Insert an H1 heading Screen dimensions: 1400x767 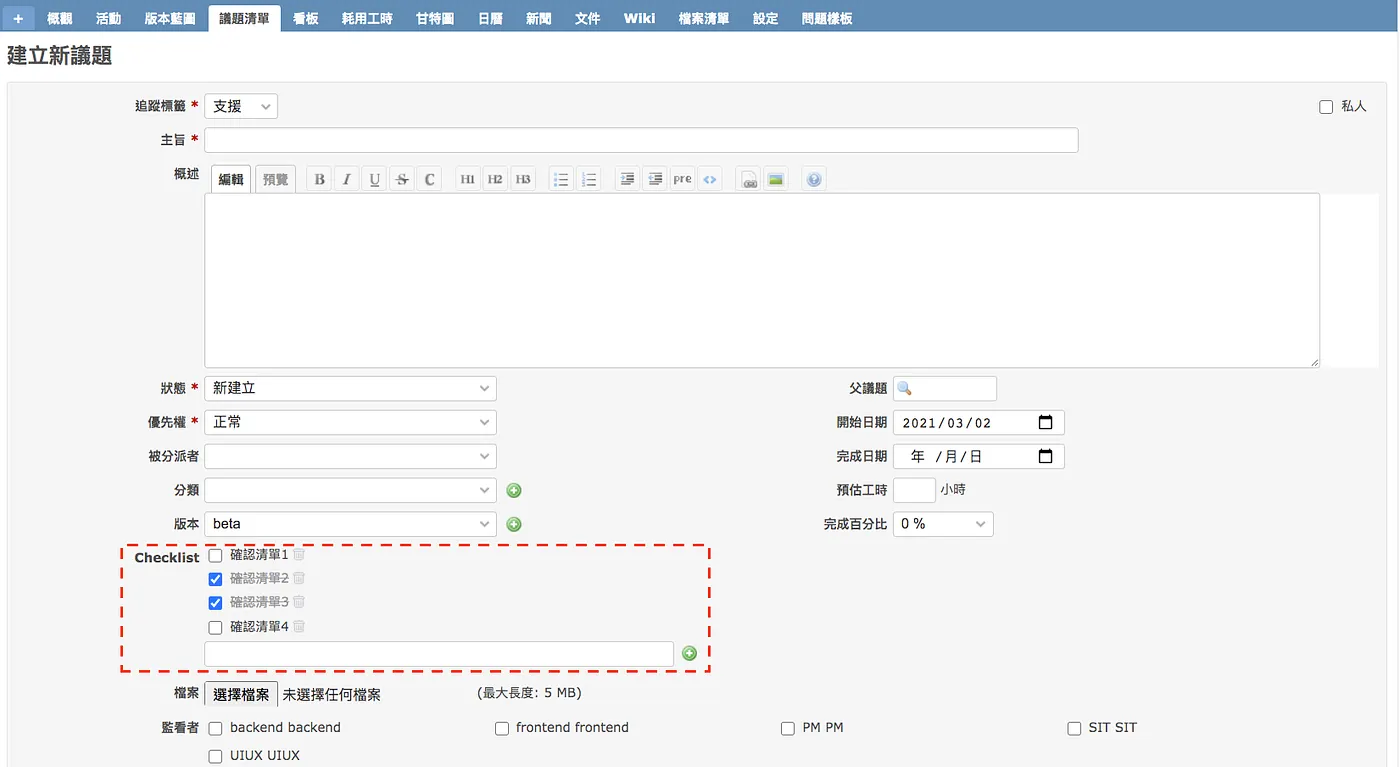tap(467, 180)
